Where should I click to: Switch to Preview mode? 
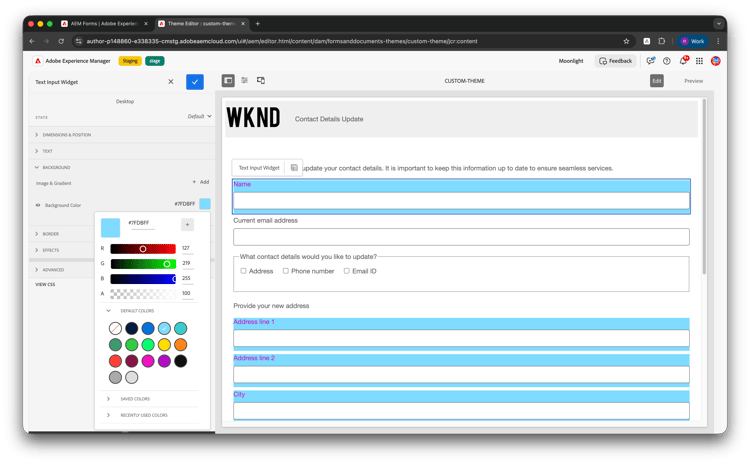tap(693, 81)
